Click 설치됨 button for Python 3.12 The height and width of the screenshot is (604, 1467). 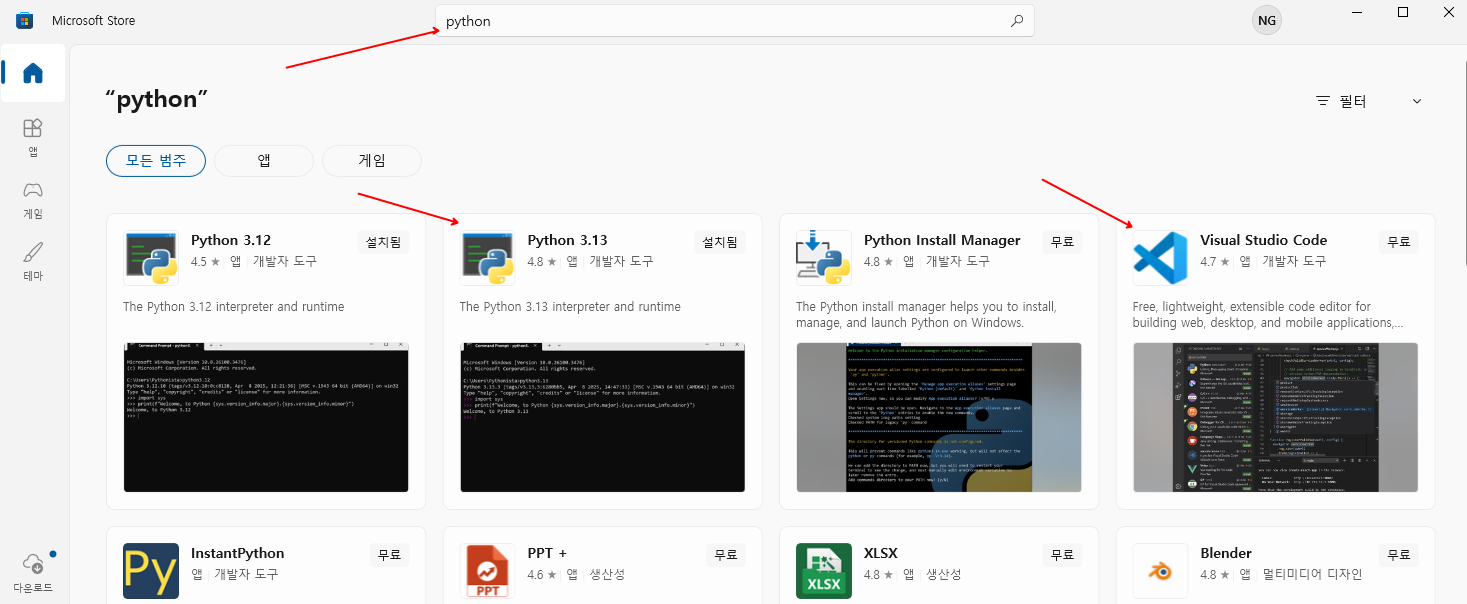(x=383, y=242)
